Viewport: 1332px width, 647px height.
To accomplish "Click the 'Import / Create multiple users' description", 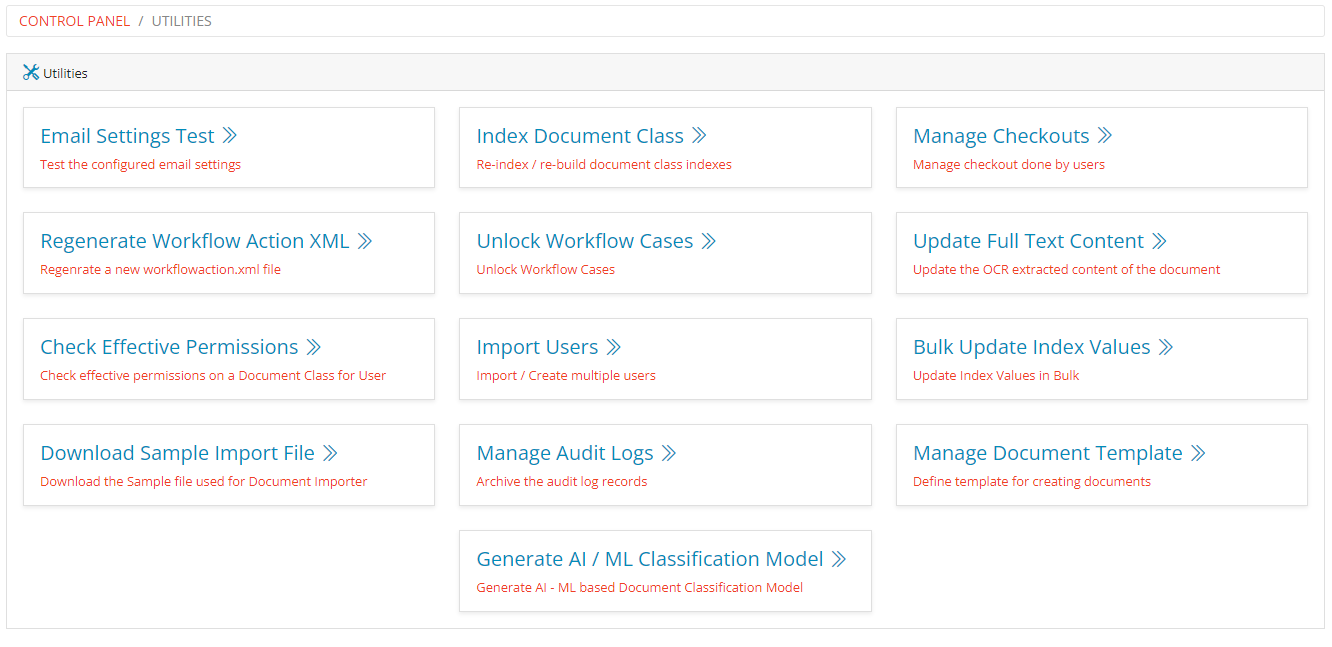I will [566, 376].
